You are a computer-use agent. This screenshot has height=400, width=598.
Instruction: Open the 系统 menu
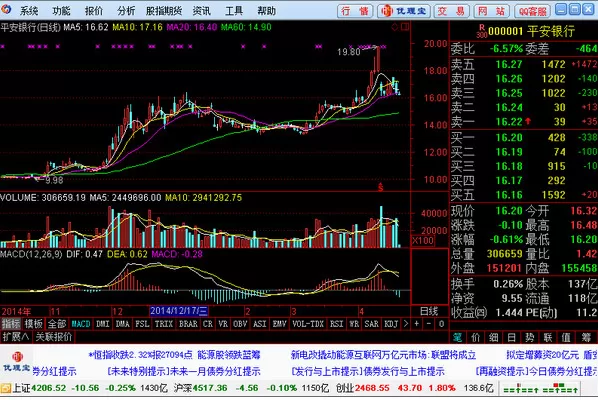29,11
